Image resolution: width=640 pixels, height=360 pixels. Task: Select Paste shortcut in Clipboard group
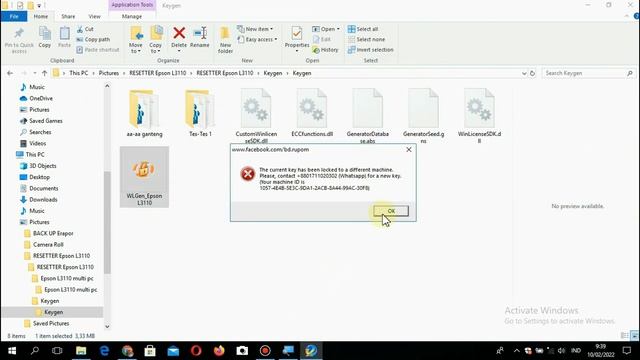(x=98, y=50)
